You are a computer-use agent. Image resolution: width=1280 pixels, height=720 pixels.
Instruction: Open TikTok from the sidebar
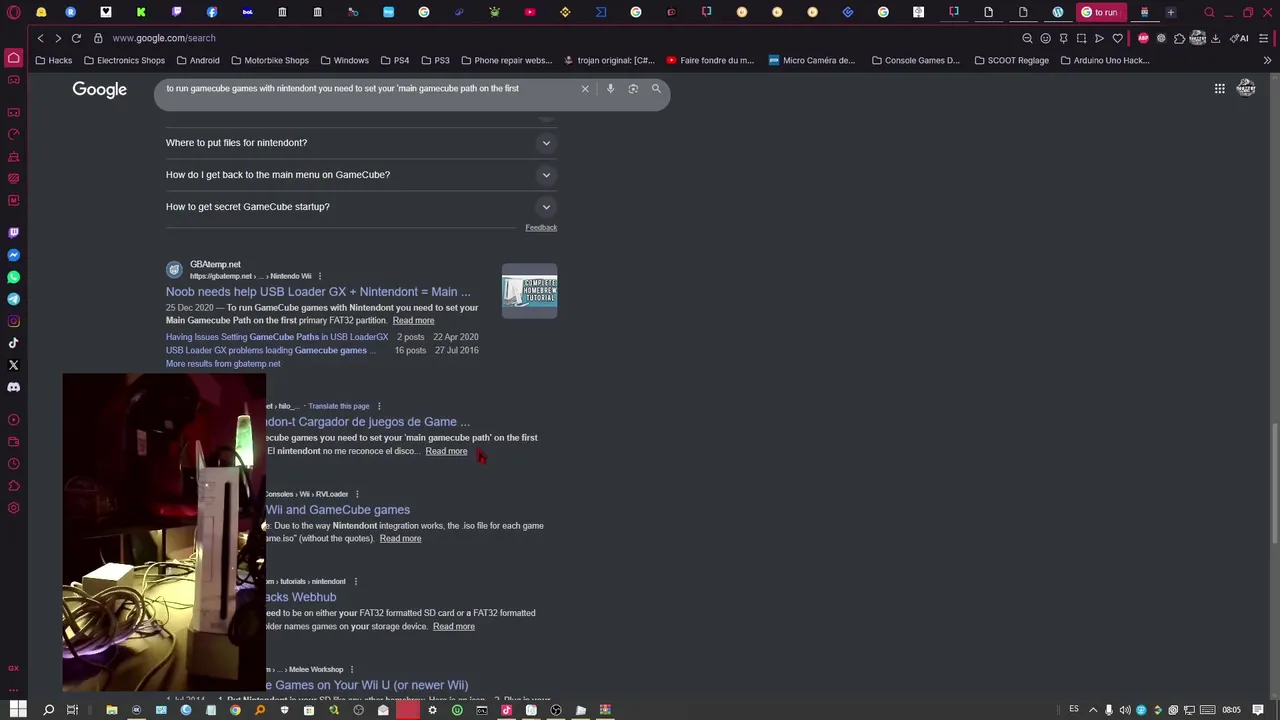(13, 343)
